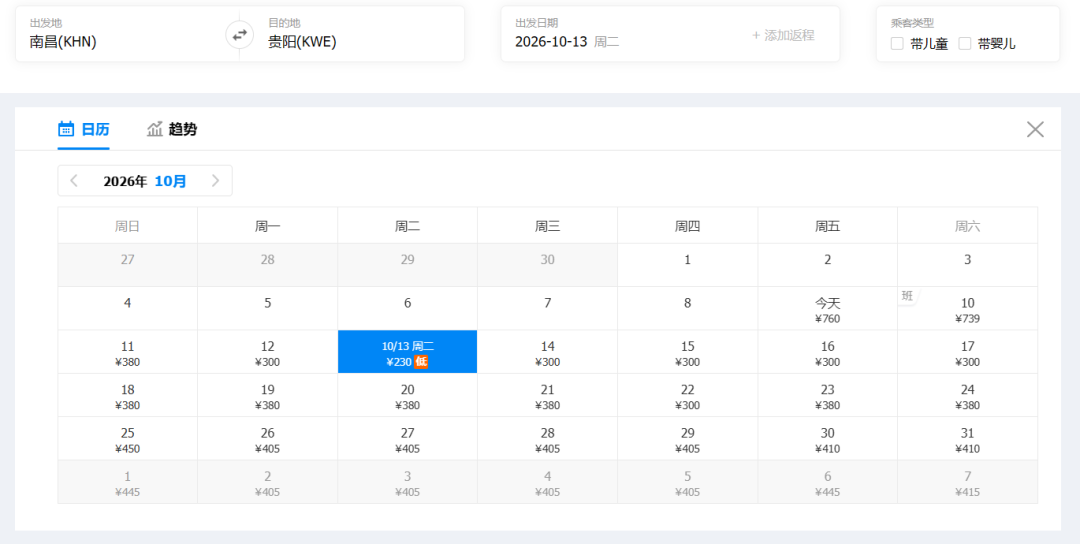Swap departure and destination cities
Screen dimensions: 1080x544
coord(240,34)
